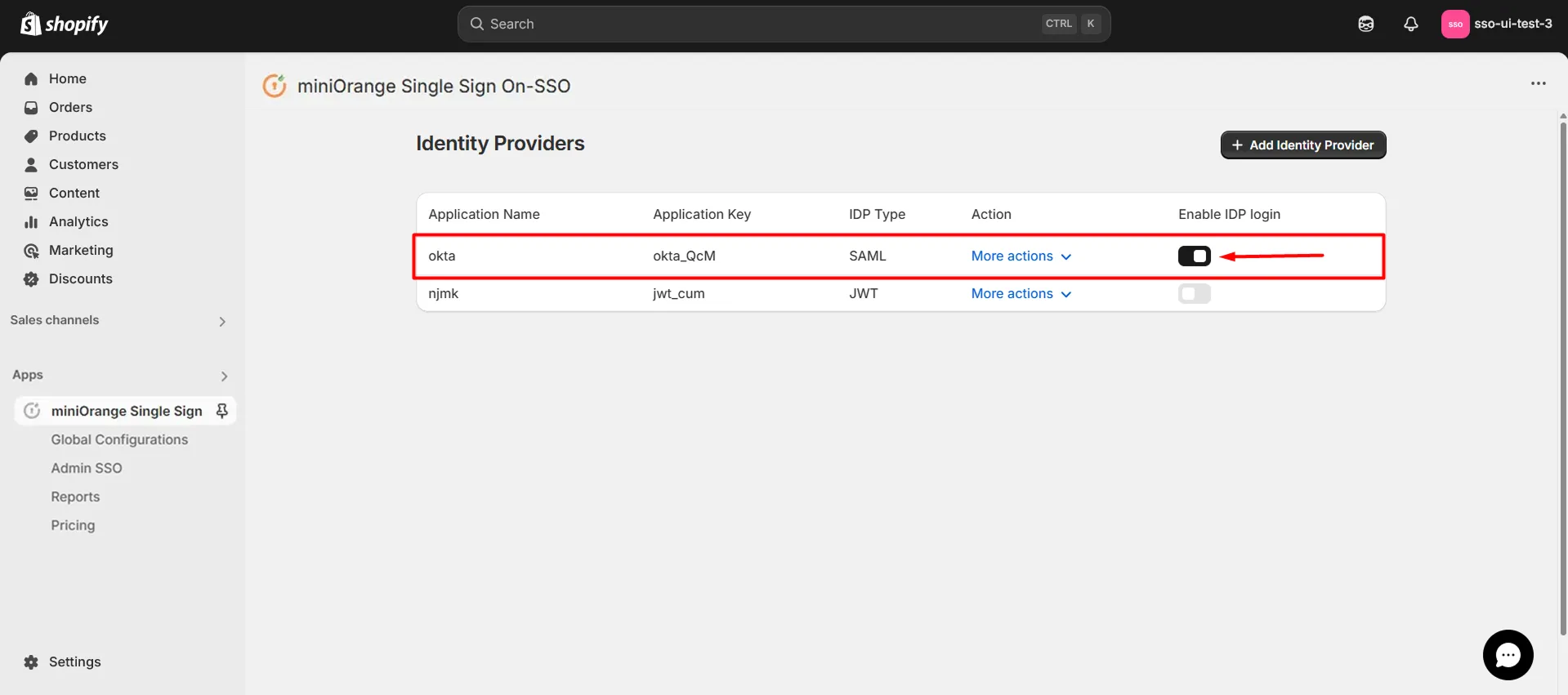Click the Customers person icon in the sidebar
Viewport: 1568px width, 695px height.
pos(31,165)
